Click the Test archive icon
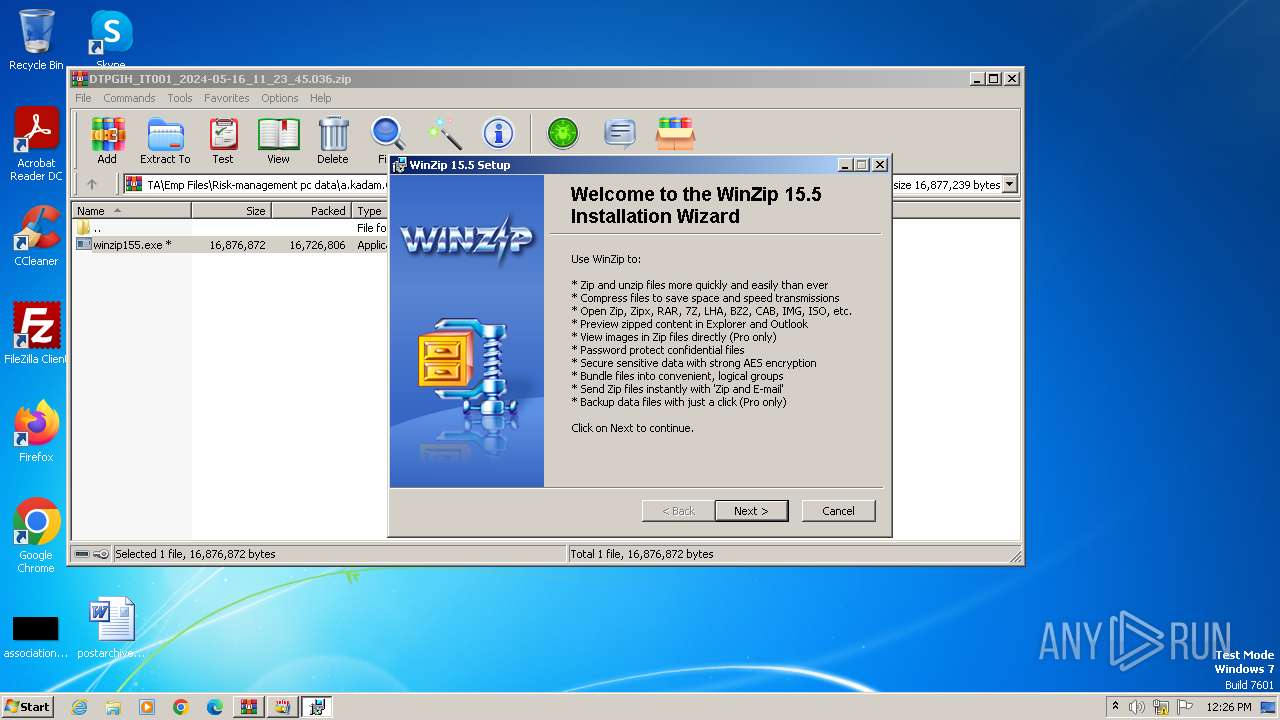Image resolution: width=1280 pixels, height=720 pixels. pyautogui.click(x=223, y=140)
